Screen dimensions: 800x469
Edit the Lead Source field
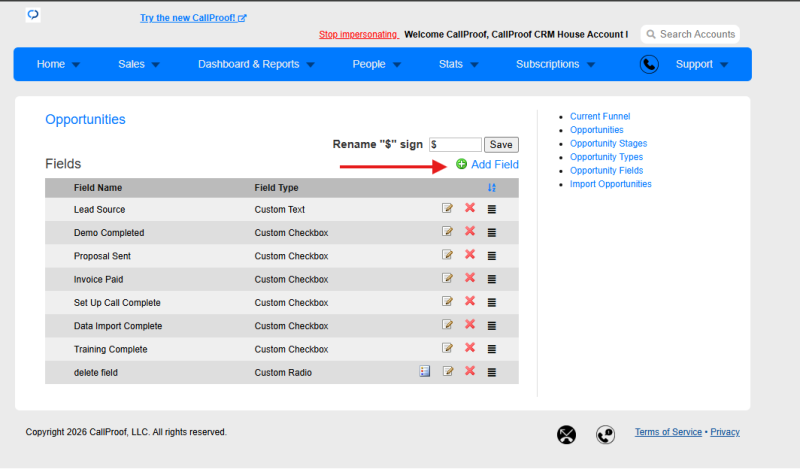[447, 208]
